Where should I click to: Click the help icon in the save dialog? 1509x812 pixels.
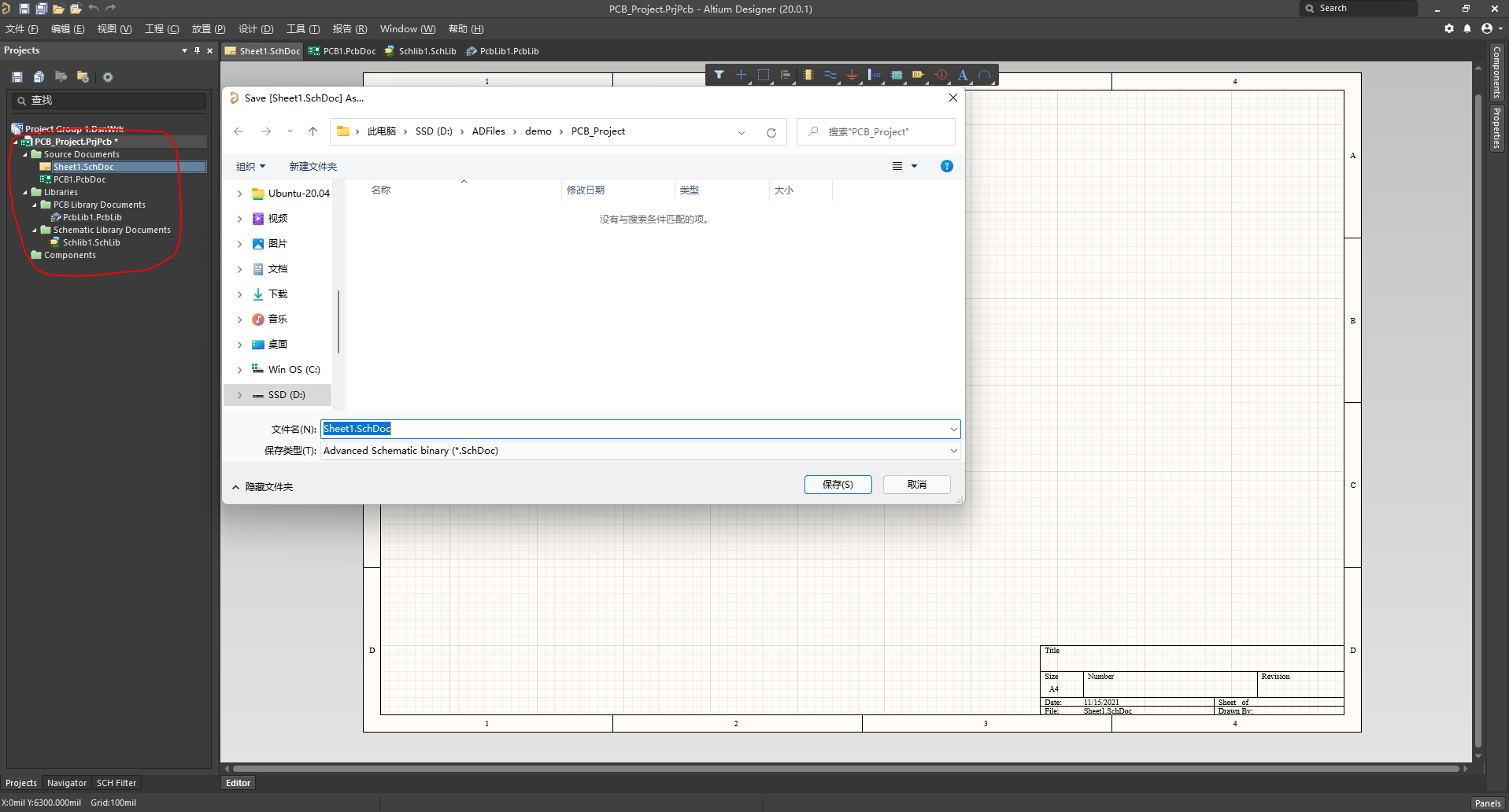947,166
